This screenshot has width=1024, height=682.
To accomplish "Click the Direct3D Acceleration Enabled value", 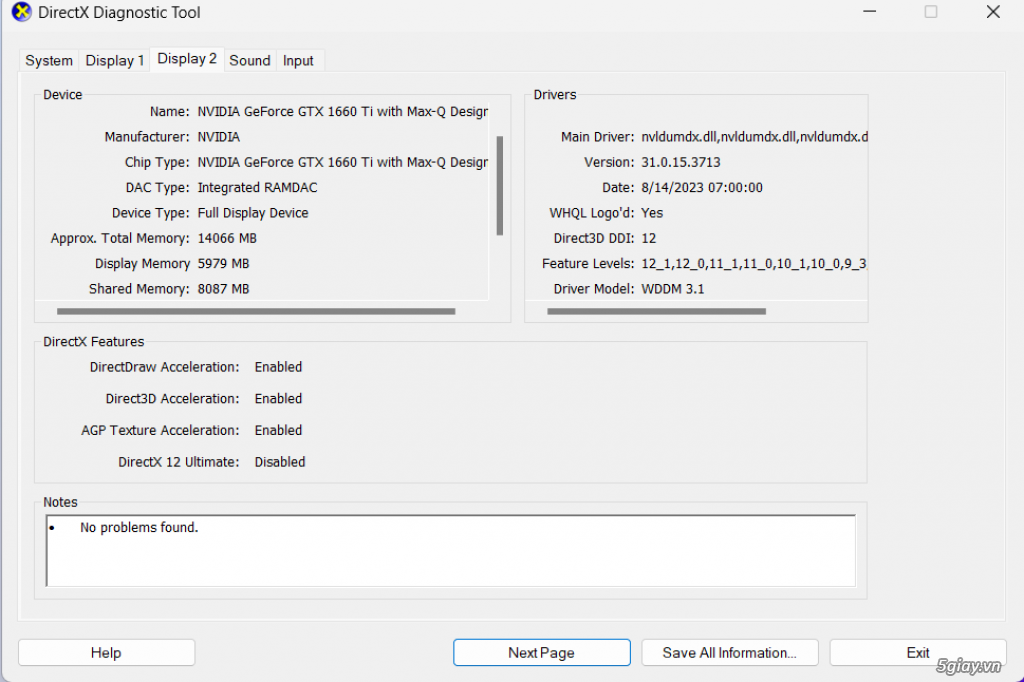I will click(x=278, y=398).
